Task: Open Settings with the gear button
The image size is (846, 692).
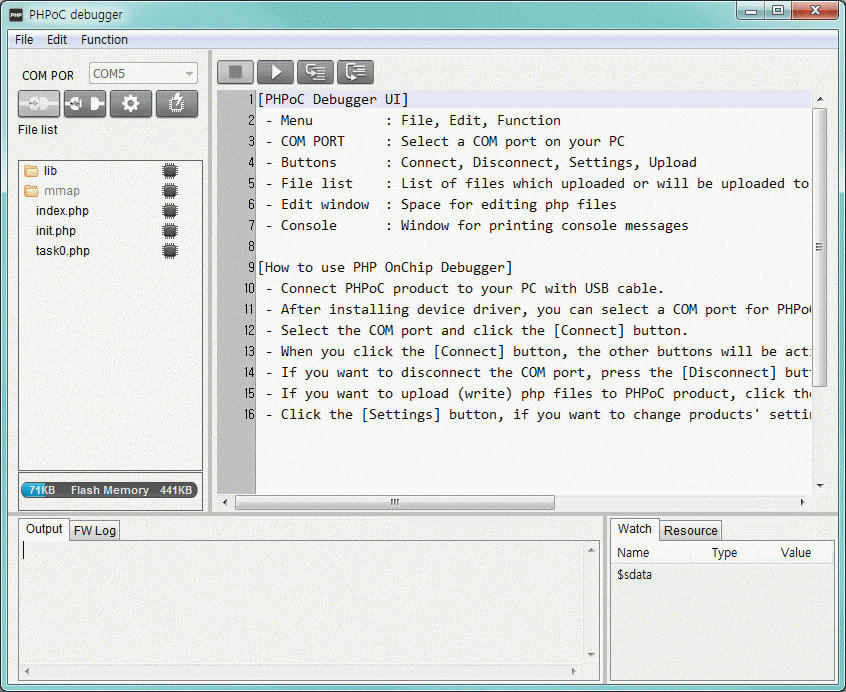Action: pos(131,103)
